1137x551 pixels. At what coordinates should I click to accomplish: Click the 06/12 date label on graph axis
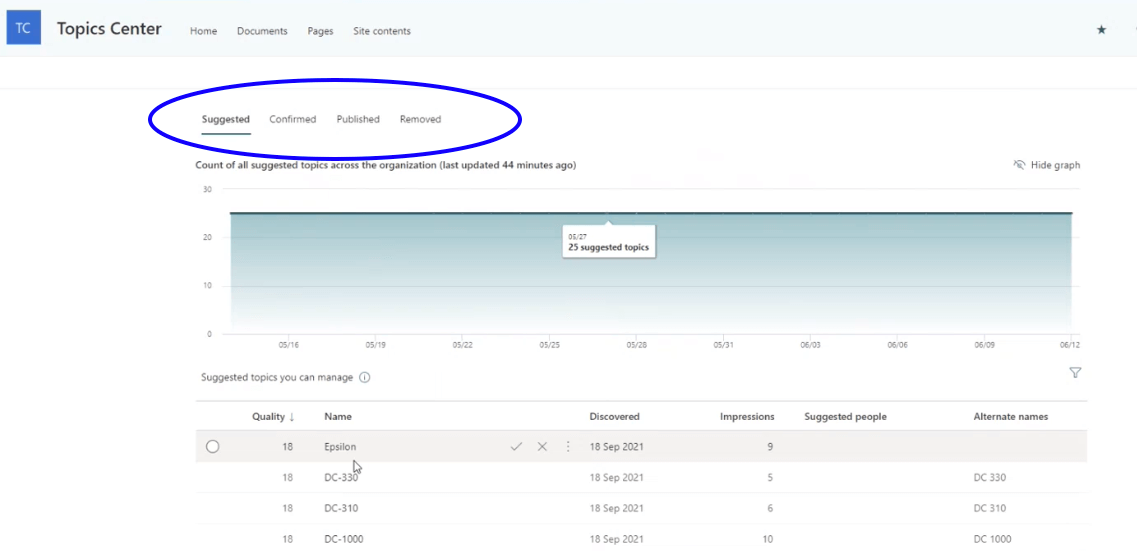point(1070,345)
